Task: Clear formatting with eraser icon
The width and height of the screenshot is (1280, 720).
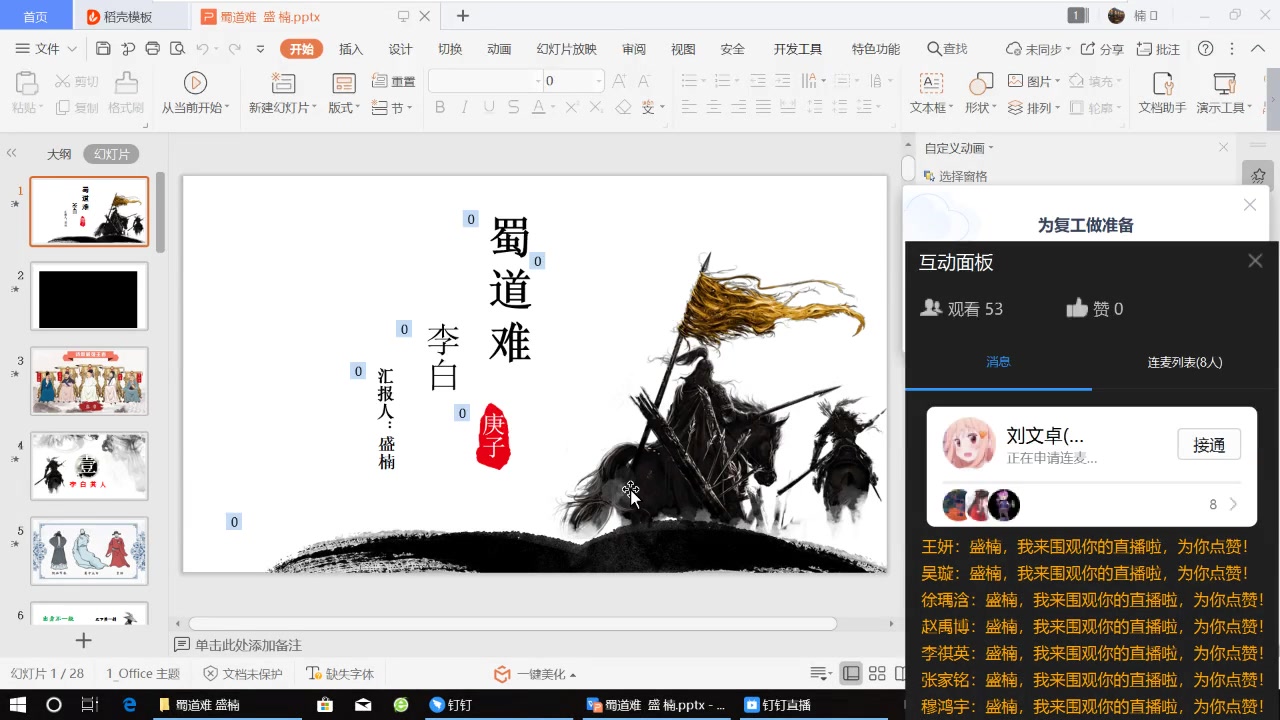Action: pyautogui.click(x=623, y=107)
